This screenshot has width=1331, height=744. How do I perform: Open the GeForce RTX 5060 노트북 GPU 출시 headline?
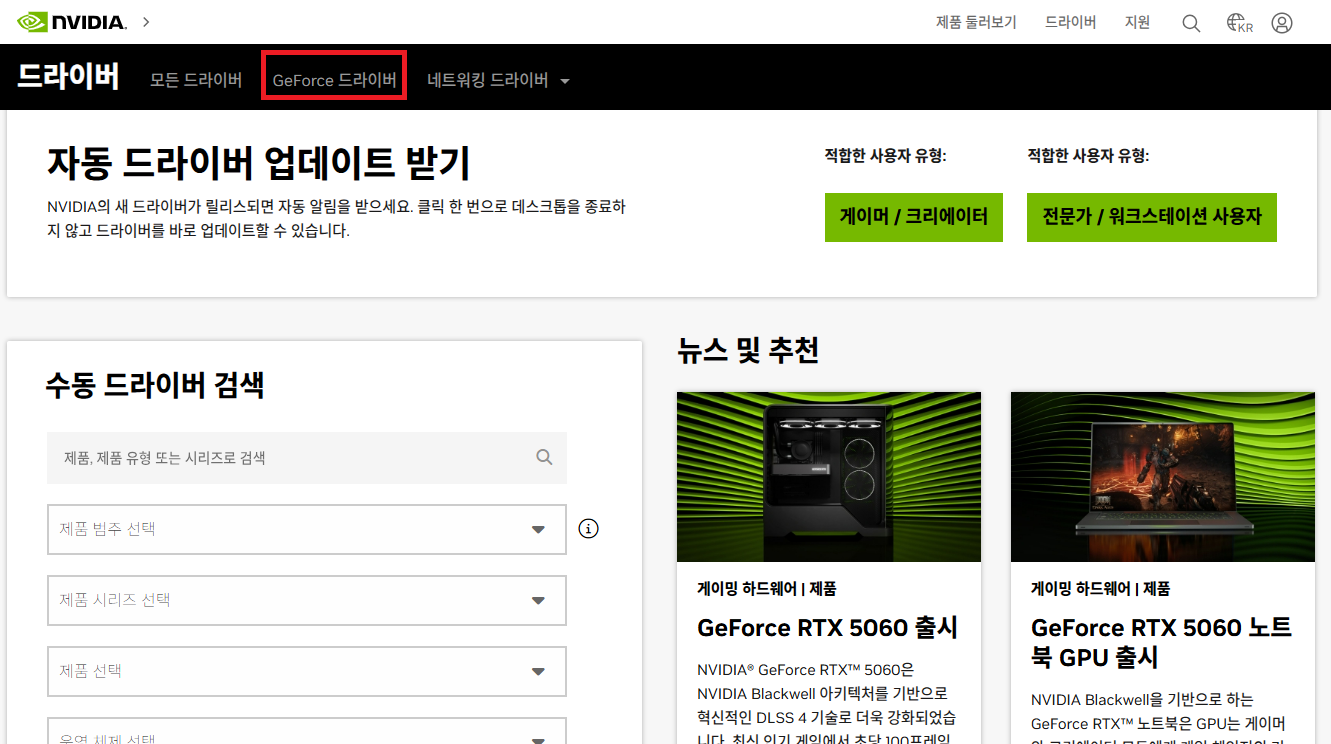click(x=1161, y=642)
